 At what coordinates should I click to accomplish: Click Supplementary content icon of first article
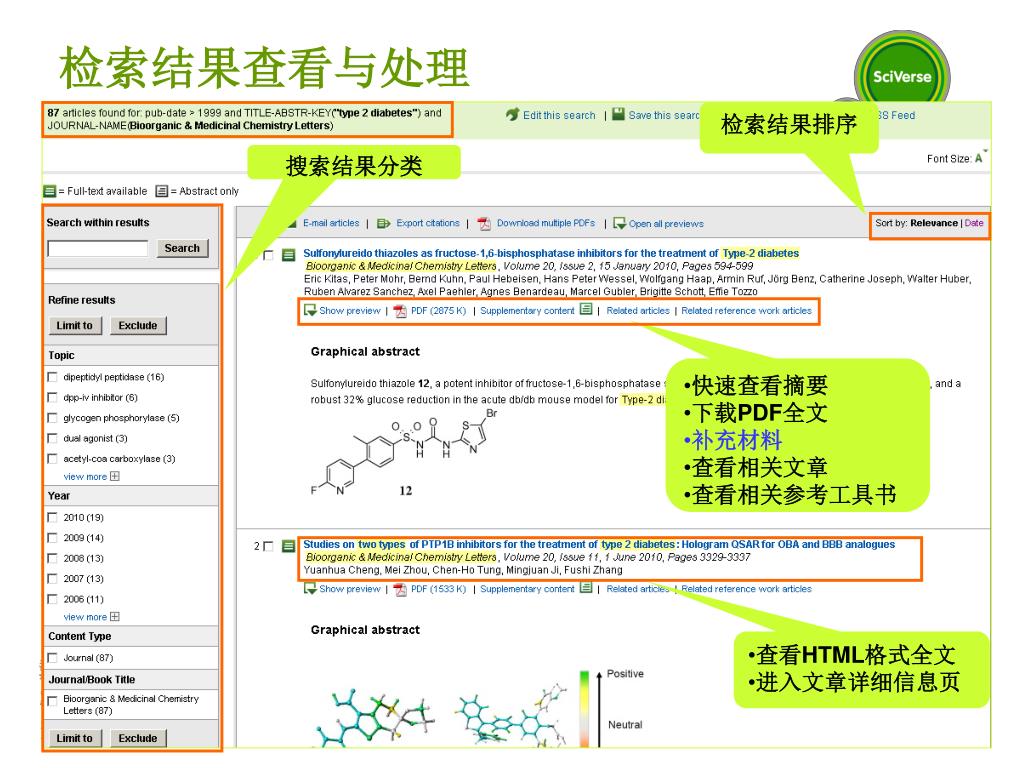pyautogui.click(x=586, y=310)
